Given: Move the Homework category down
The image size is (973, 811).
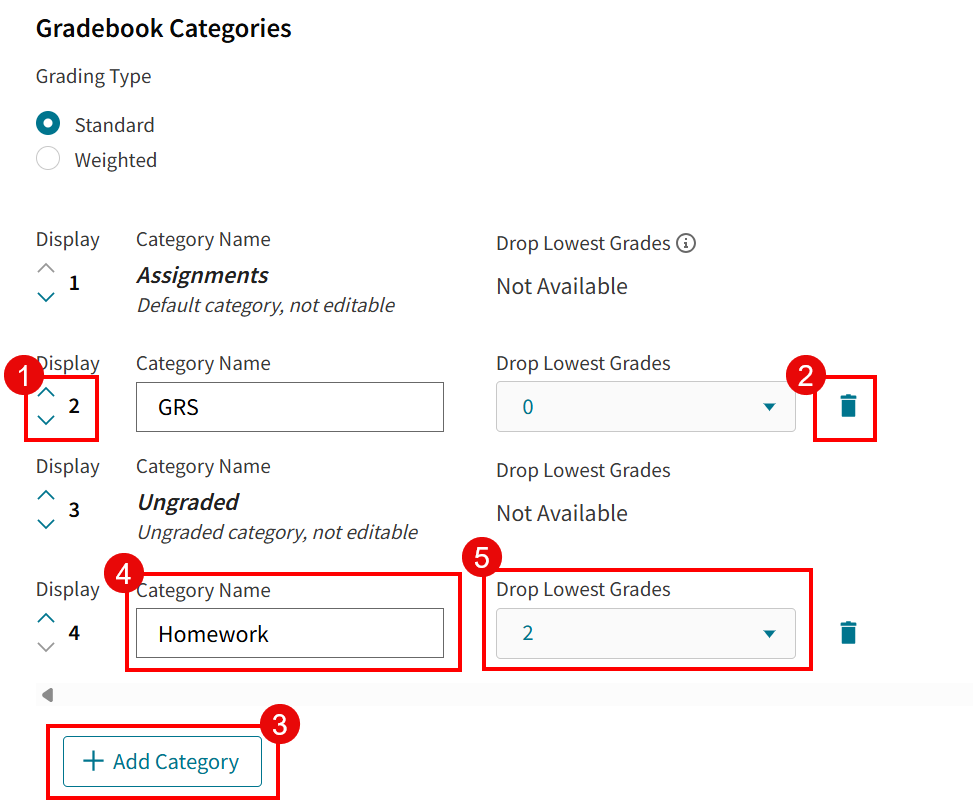Looking at the screenshot, I should (46, 645).
